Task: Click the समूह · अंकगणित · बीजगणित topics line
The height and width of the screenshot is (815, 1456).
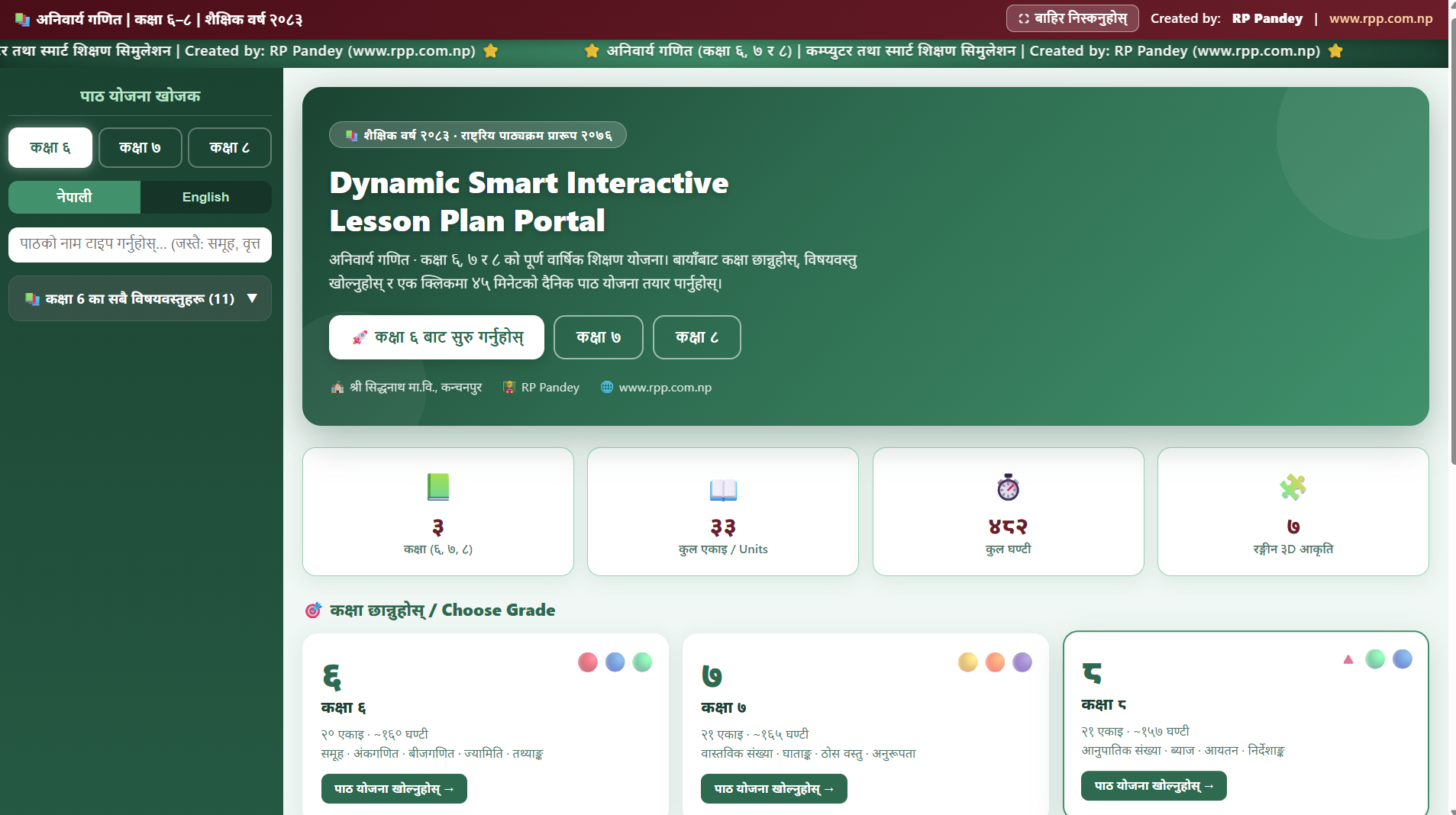Action: click(432, 754)
